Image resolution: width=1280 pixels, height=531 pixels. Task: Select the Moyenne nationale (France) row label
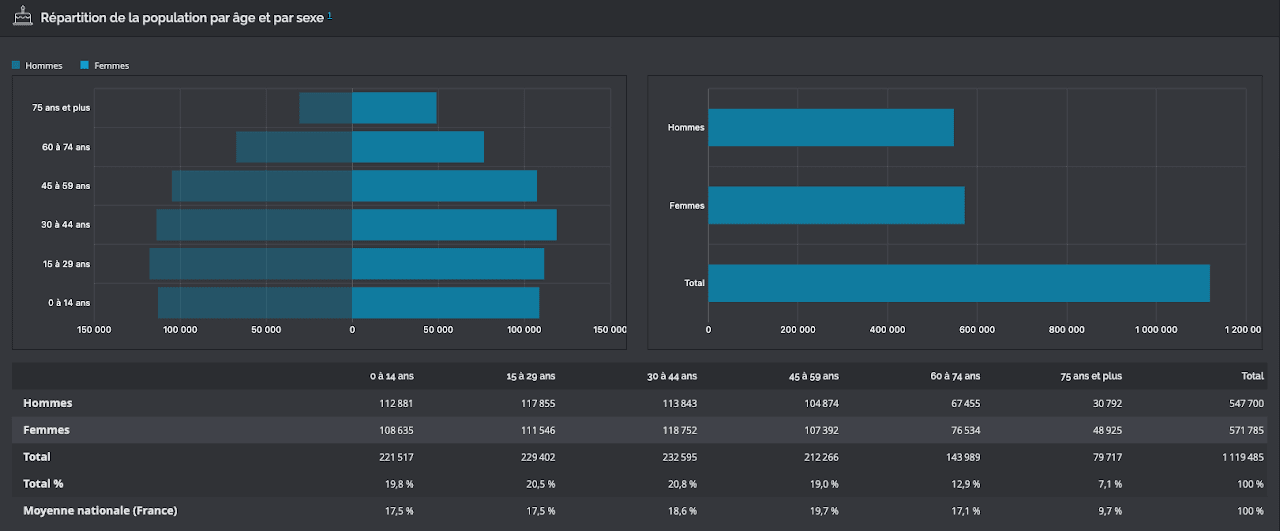point(100,511)
